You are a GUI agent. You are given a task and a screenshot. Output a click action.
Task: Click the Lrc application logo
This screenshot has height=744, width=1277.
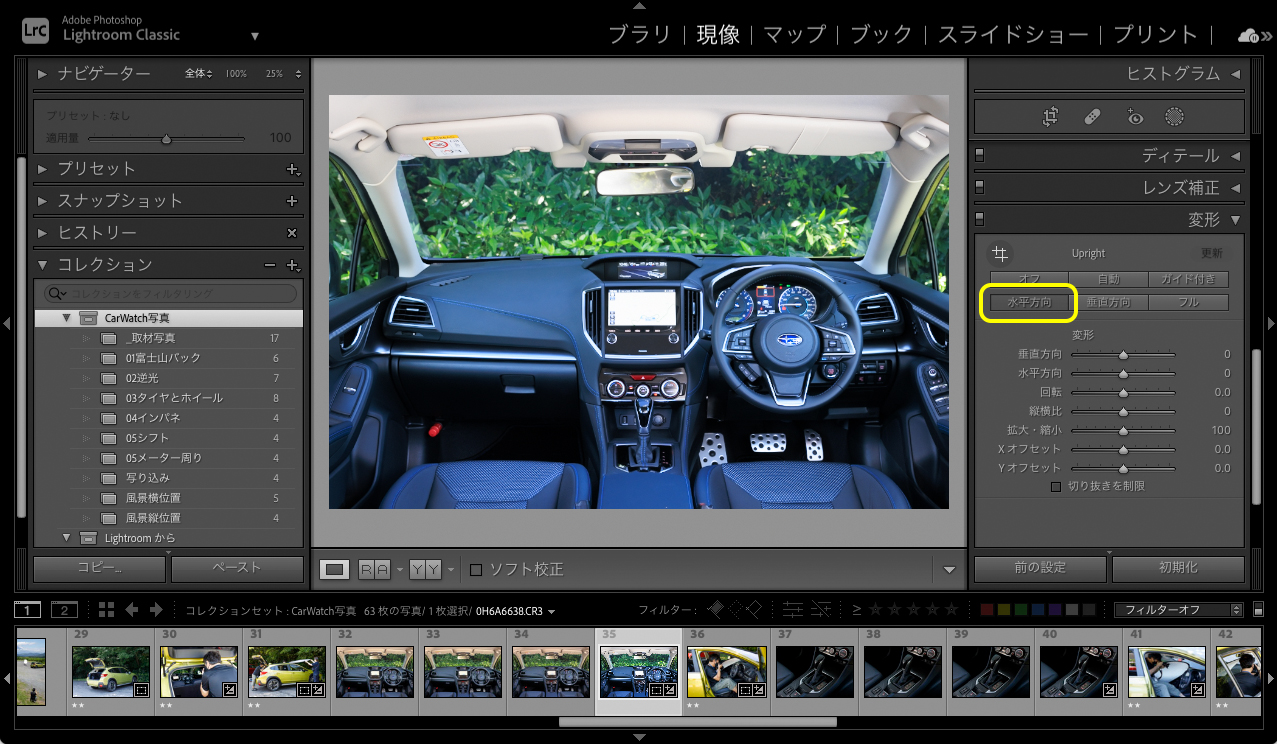point(35,29)
